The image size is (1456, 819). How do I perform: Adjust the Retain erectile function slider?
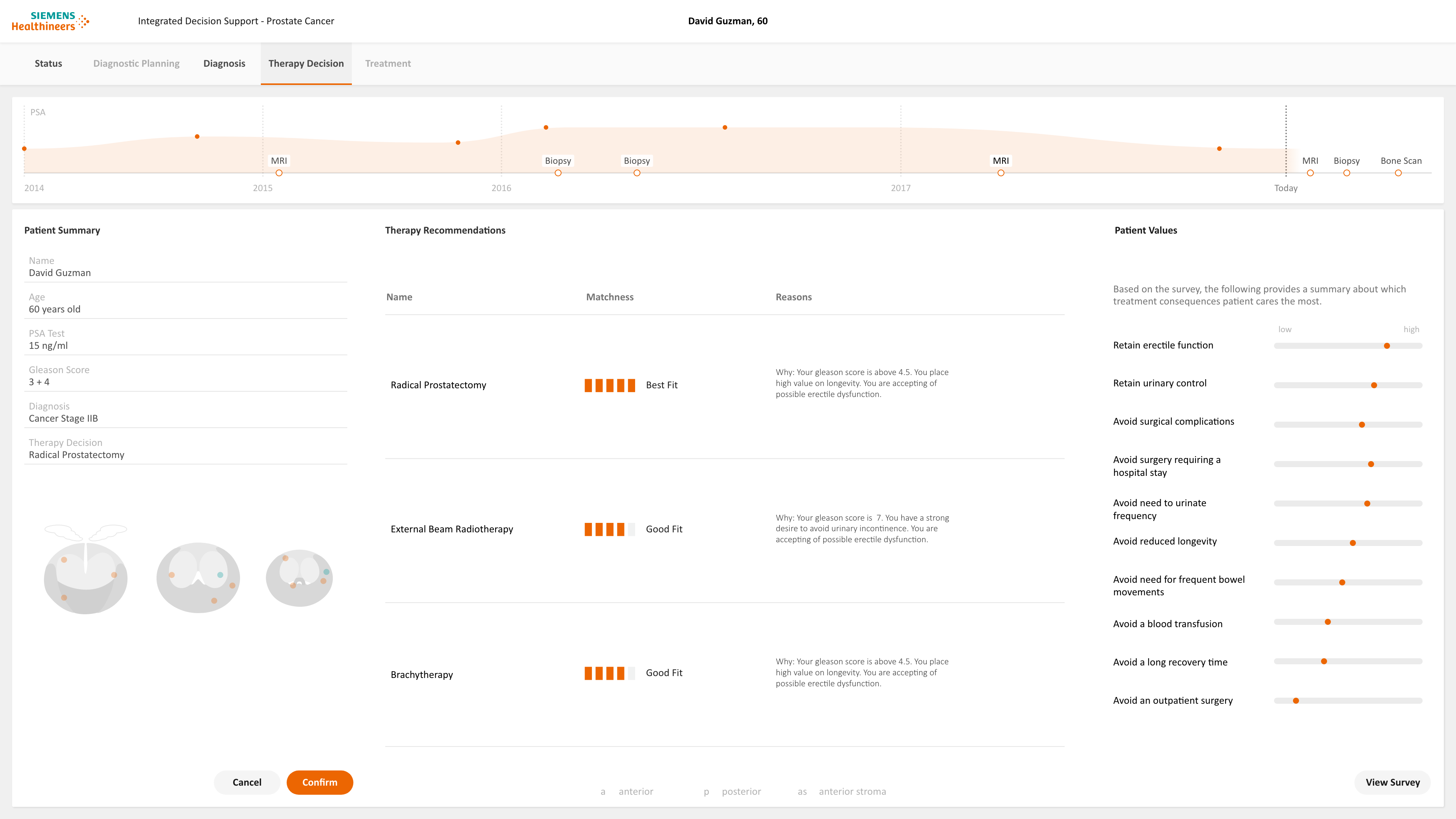coord(1387,346)
